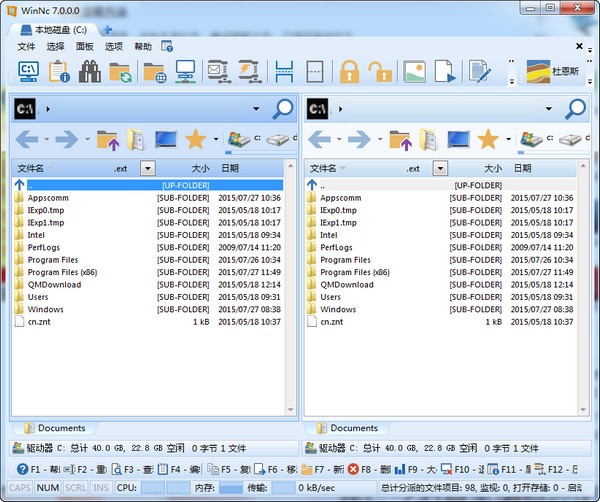Toggle the CAPS indicator in status bar

click(20, 487)
